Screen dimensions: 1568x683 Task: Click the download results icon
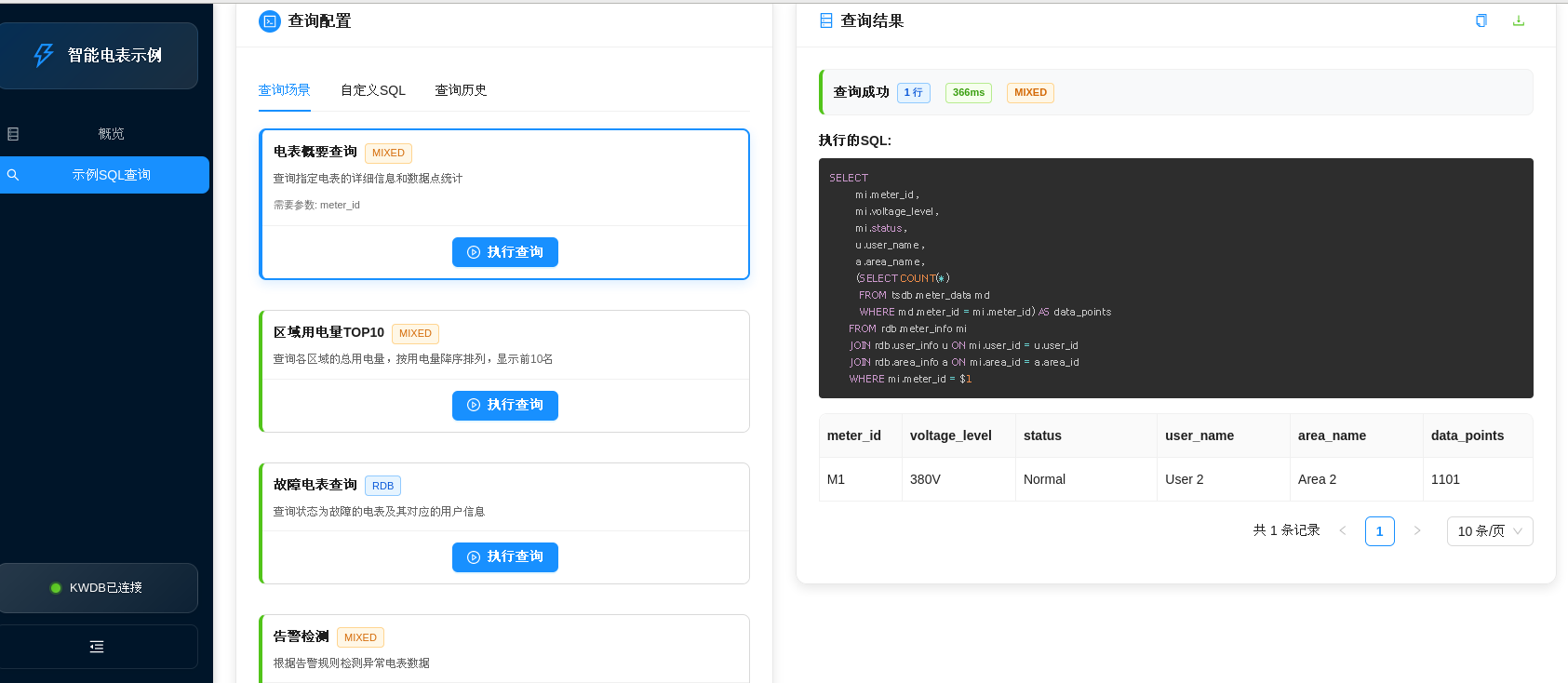tap(1519, 20)
